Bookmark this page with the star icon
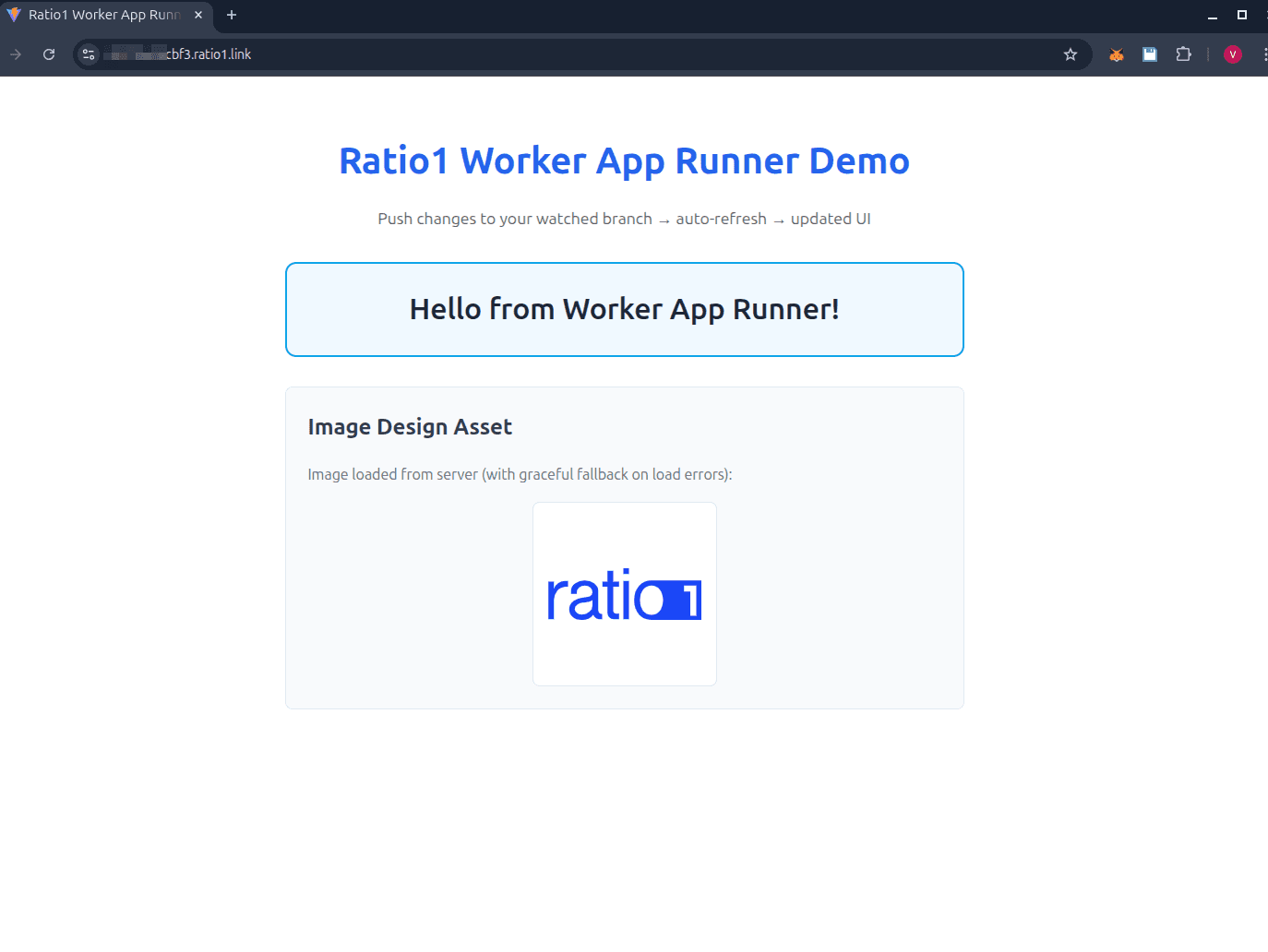 (1071, 54)
